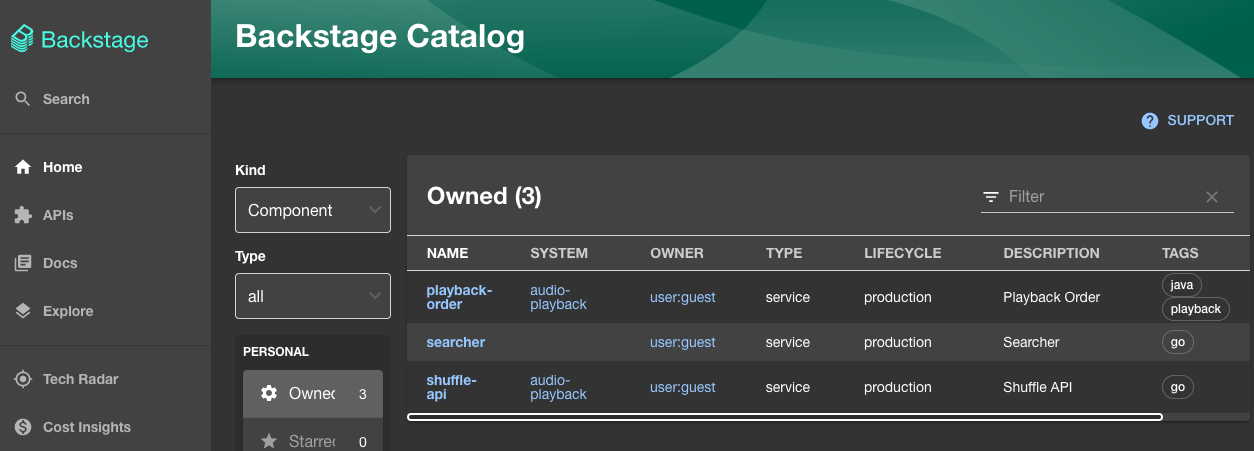The image size is (1254, 451).
Task: Click production lifecycle in searcher row
Action: click(x=898, y=342)
